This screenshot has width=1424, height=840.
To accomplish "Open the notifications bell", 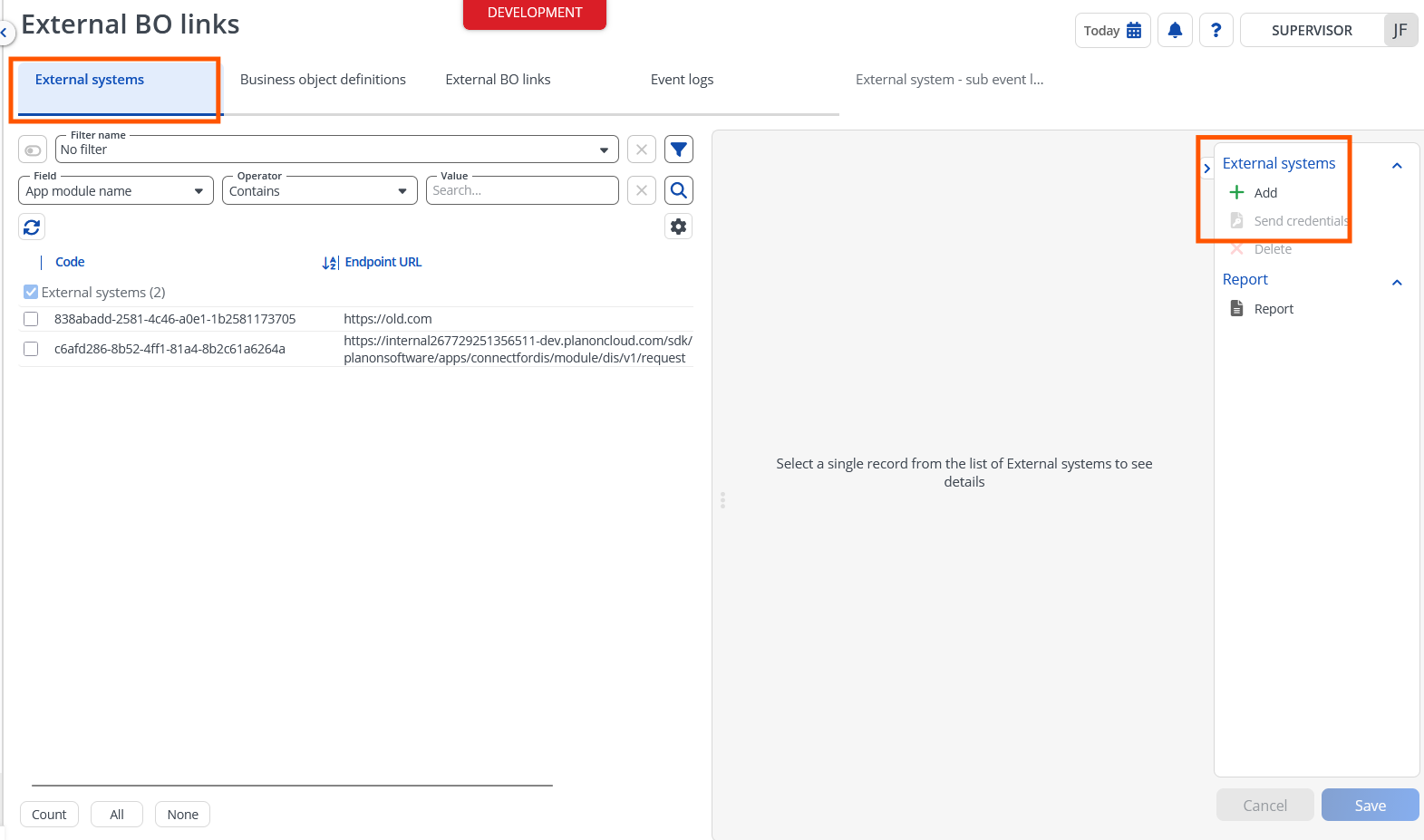I will (1175, 30).
